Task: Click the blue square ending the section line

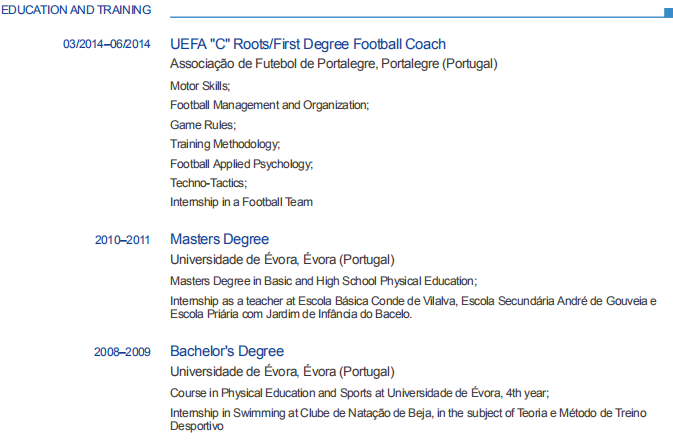Action: (x=667, y=12)
